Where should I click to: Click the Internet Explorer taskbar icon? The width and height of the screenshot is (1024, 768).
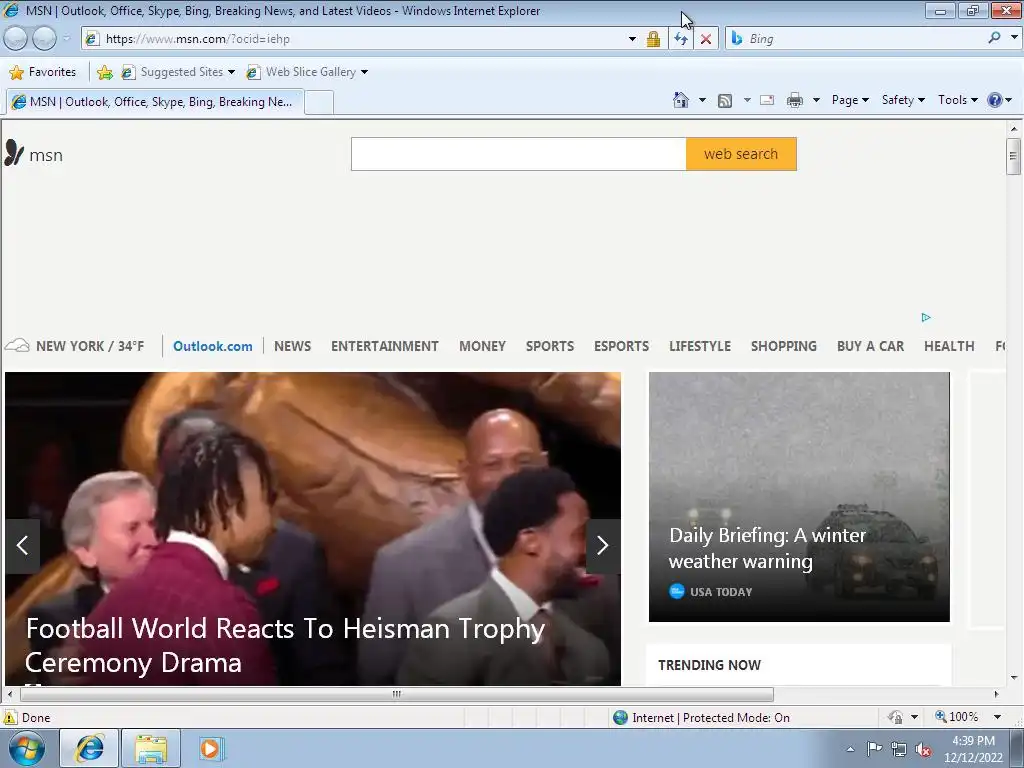click(89, 748)
